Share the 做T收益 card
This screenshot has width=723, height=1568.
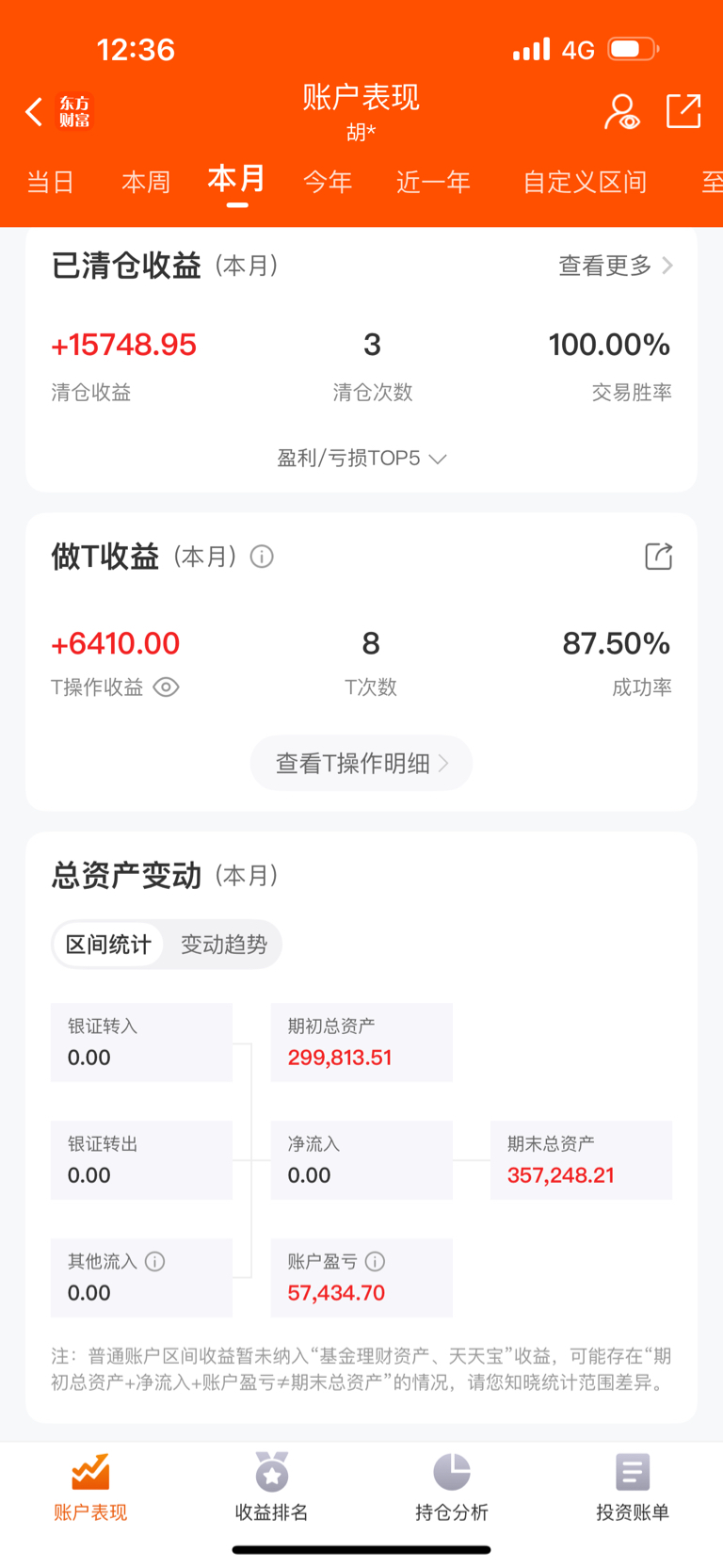click(658, 557)
